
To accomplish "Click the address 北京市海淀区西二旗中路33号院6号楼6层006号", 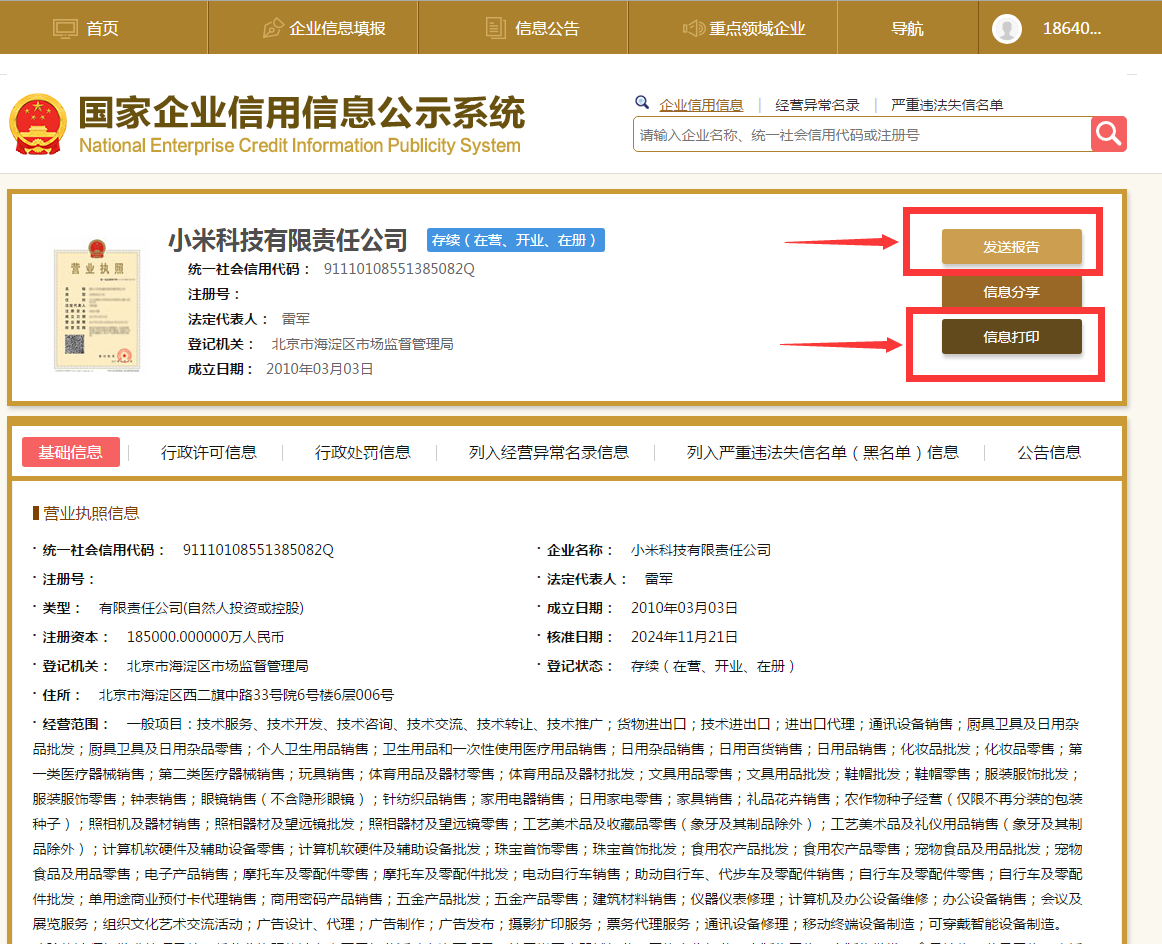I will click(246, 695).
